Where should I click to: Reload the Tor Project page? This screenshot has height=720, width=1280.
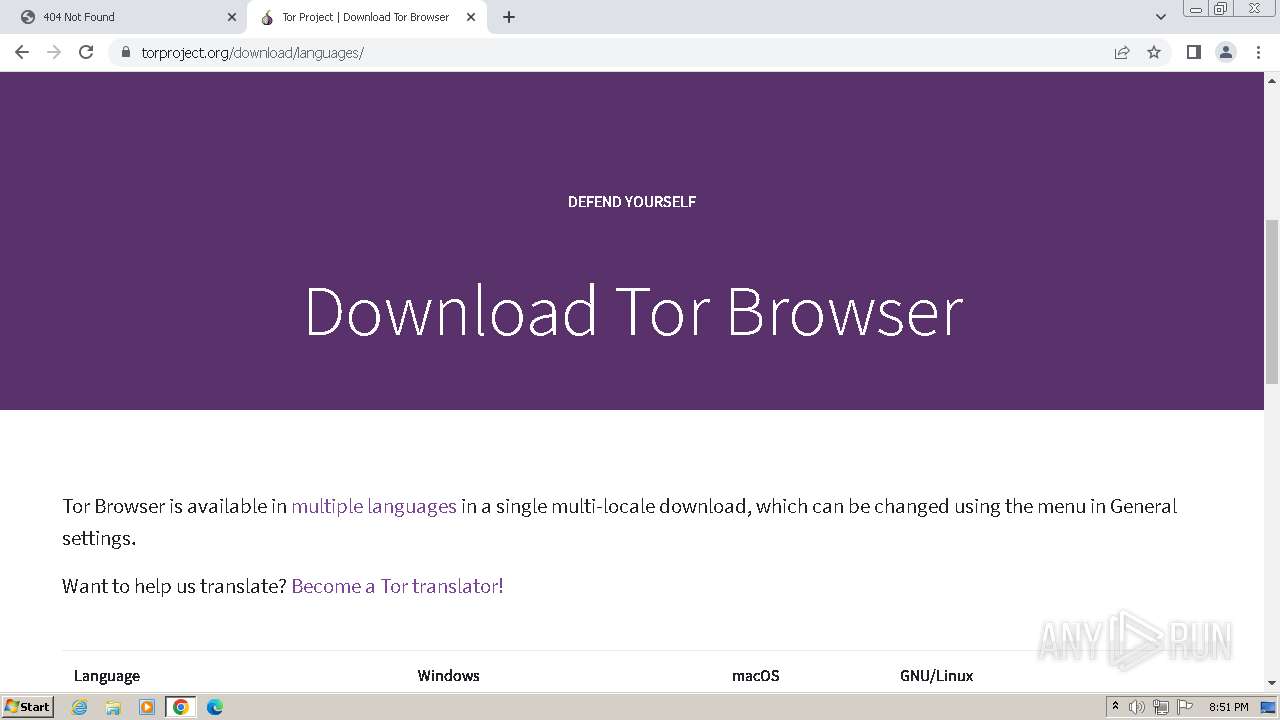point(86,52)
